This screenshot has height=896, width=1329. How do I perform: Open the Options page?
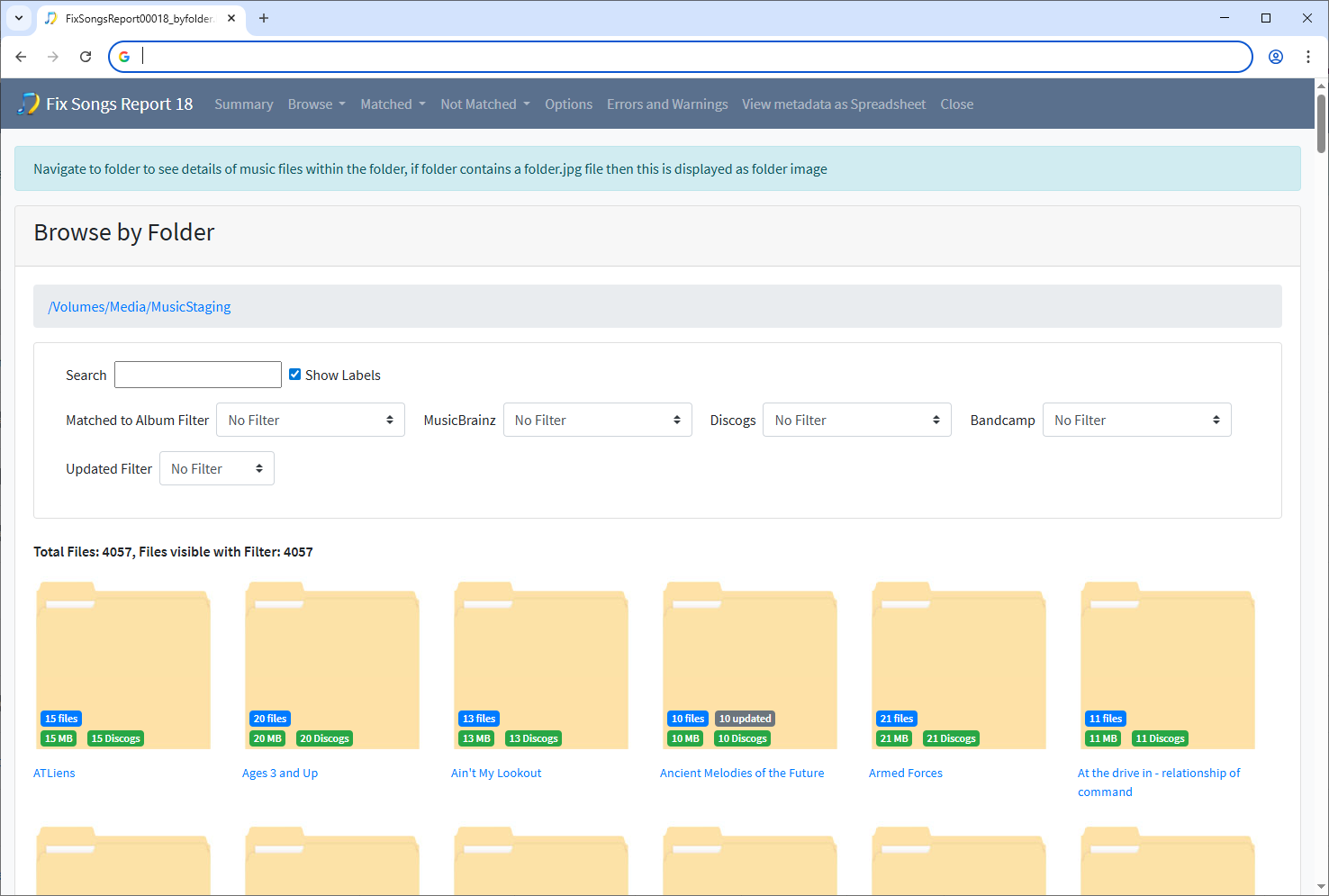coord(568,104)
